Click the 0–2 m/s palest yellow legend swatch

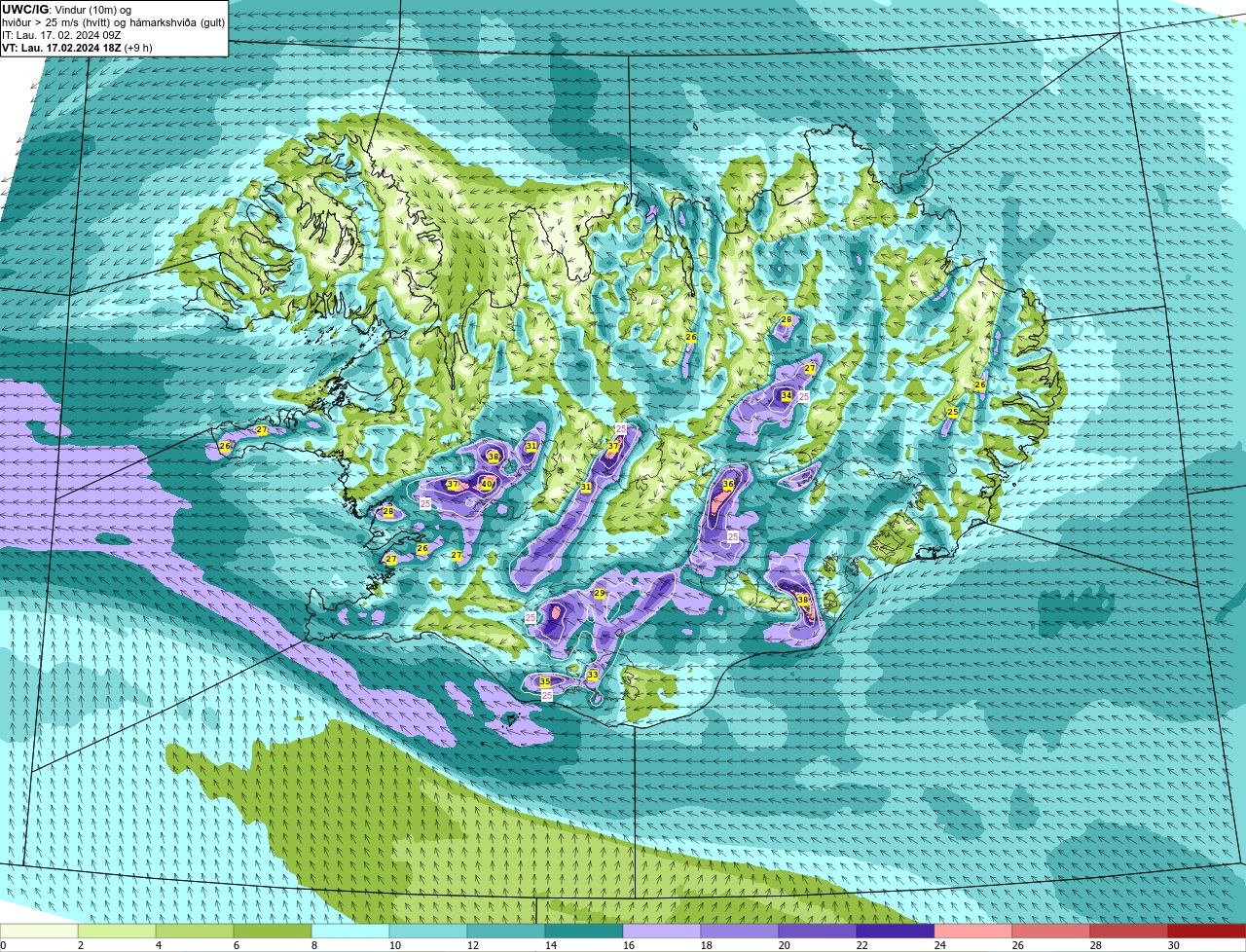tap(39, 932)
